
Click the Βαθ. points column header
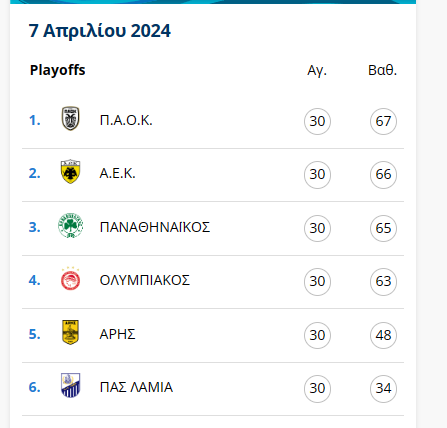[383, 70]
